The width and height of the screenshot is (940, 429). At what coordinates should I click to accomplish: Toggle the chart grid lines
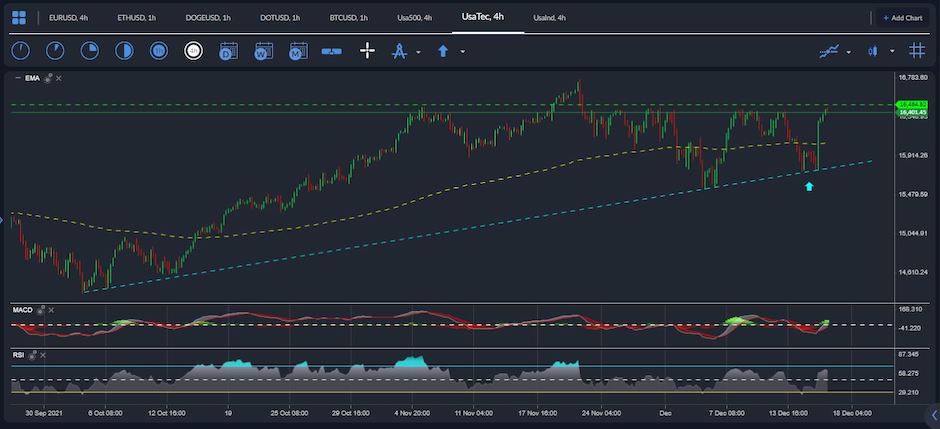pos(917,51)
